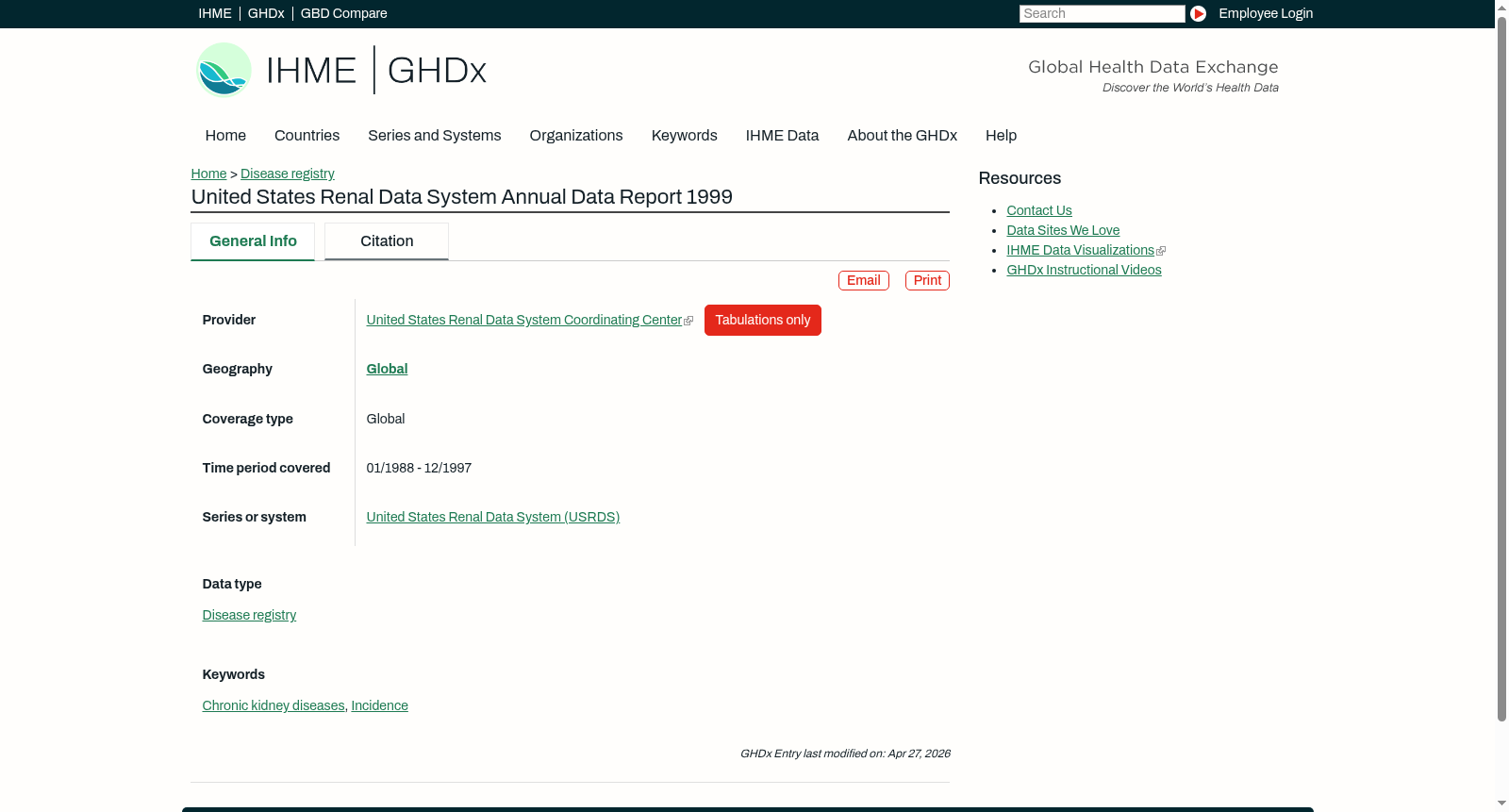Click the page vertical scrollbar thumb

click(x=1501, y=368)
